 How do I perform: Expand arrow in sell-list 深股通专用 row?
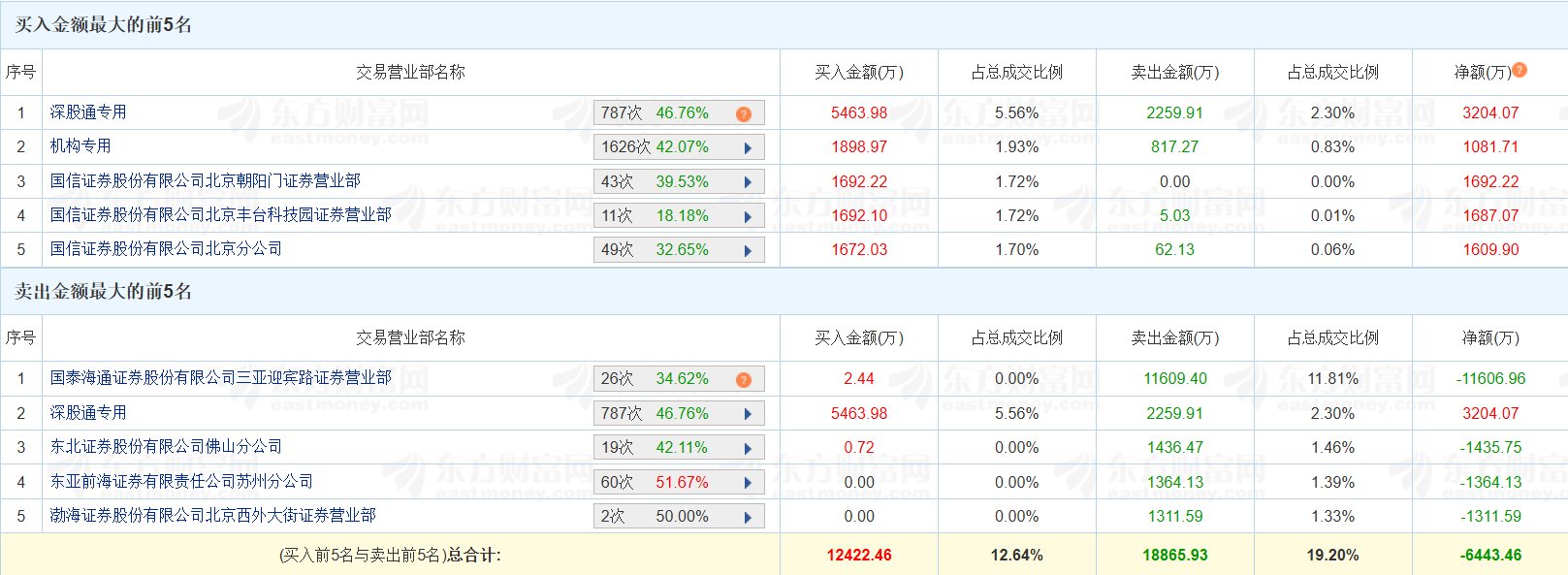click(748, 414)
